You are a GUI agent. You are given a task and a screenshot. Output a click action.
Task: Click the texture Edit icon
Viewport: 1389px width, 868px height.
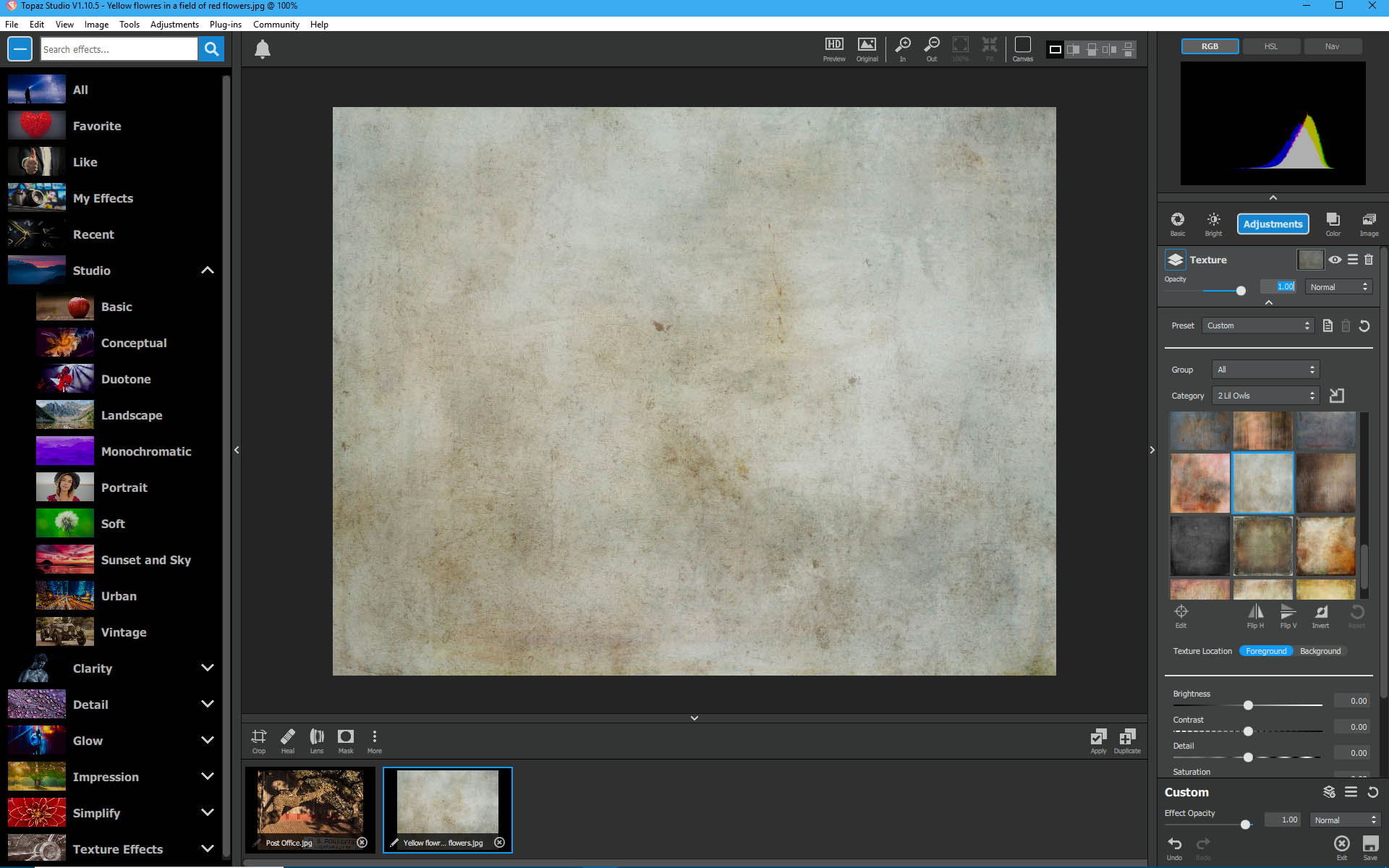coord(1181,616)
